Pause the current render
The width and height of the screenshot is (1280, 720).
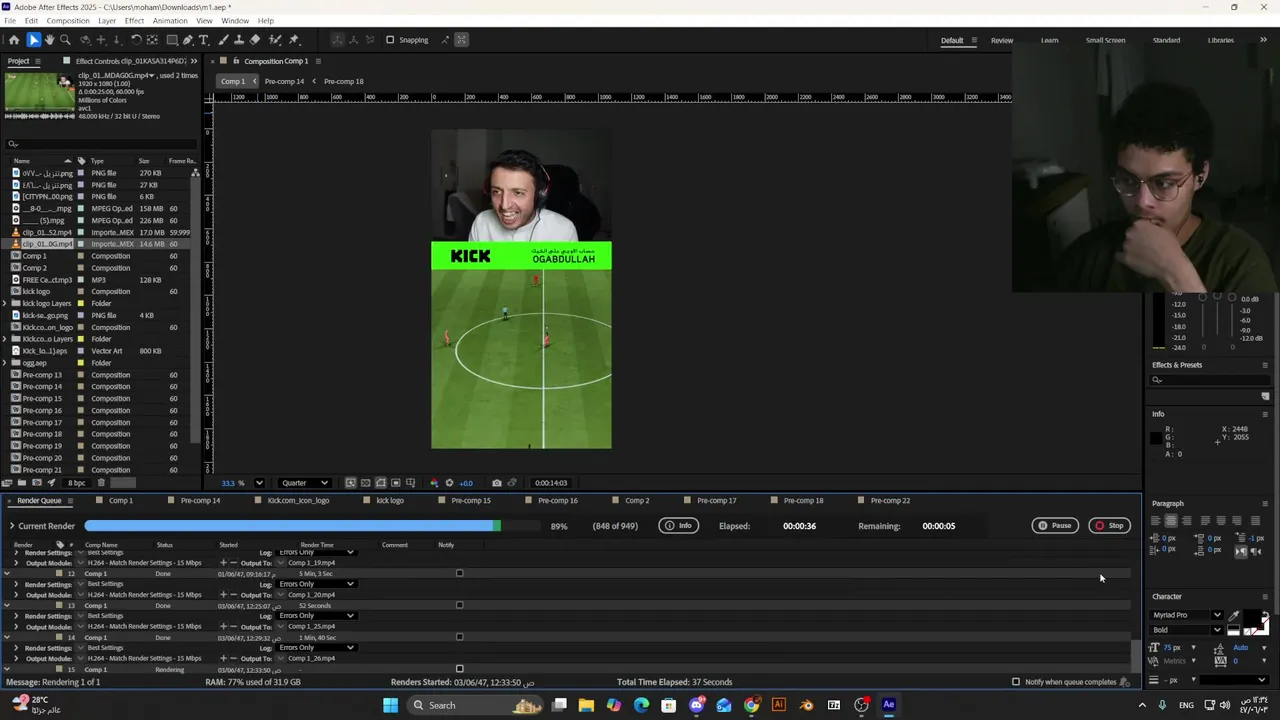(1055, 526)
